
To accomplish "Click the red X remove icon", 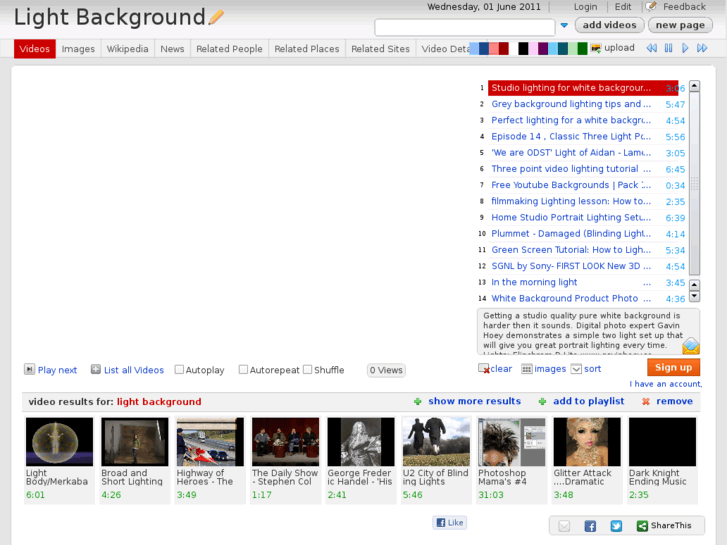I will 645,401.
